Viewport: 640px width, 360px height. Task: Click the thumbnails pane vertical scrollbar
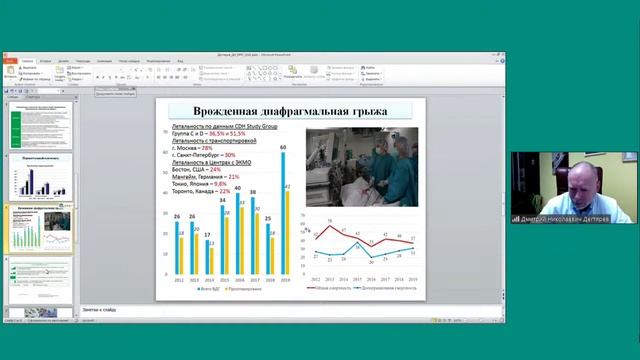click(x=76, y=208)
